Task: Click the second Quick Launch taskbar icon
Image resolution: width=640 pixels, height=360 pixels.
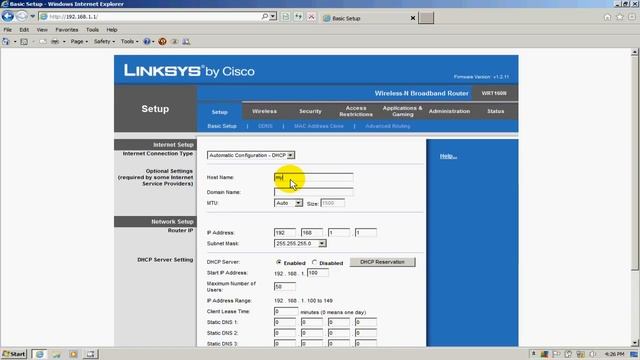Action: (56, 354)
